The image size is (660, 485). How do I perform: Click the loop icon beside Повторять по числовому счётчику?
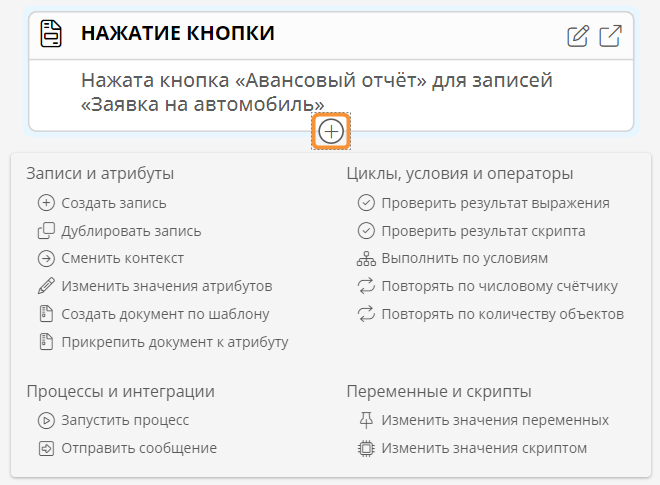click(366, 286)
